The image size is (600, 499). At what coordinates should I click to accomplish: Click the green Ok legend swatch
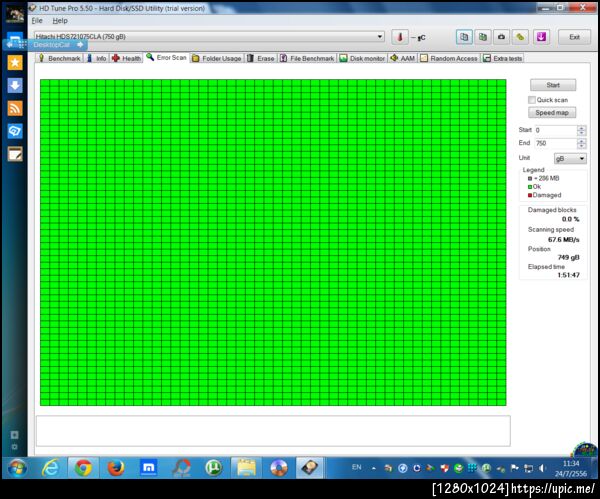coord(530,187)
